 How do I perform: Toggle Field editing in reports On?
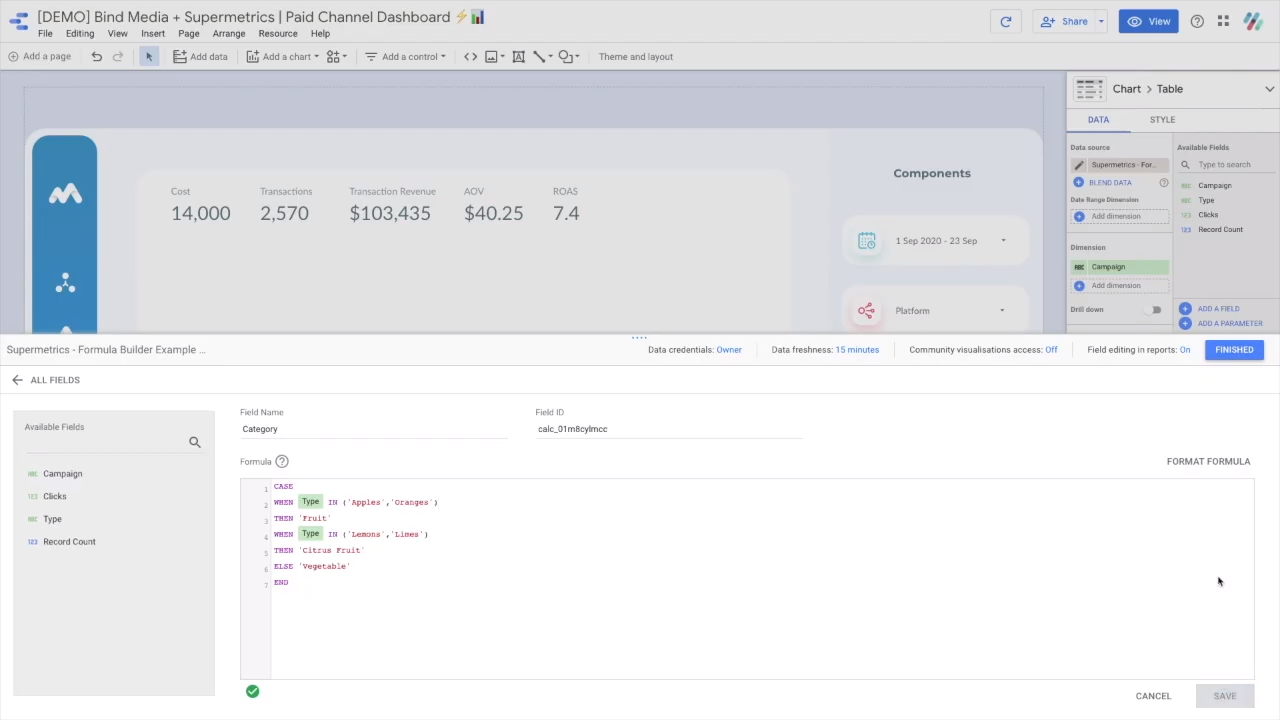pyautogui.click(x=1184, y=350)
